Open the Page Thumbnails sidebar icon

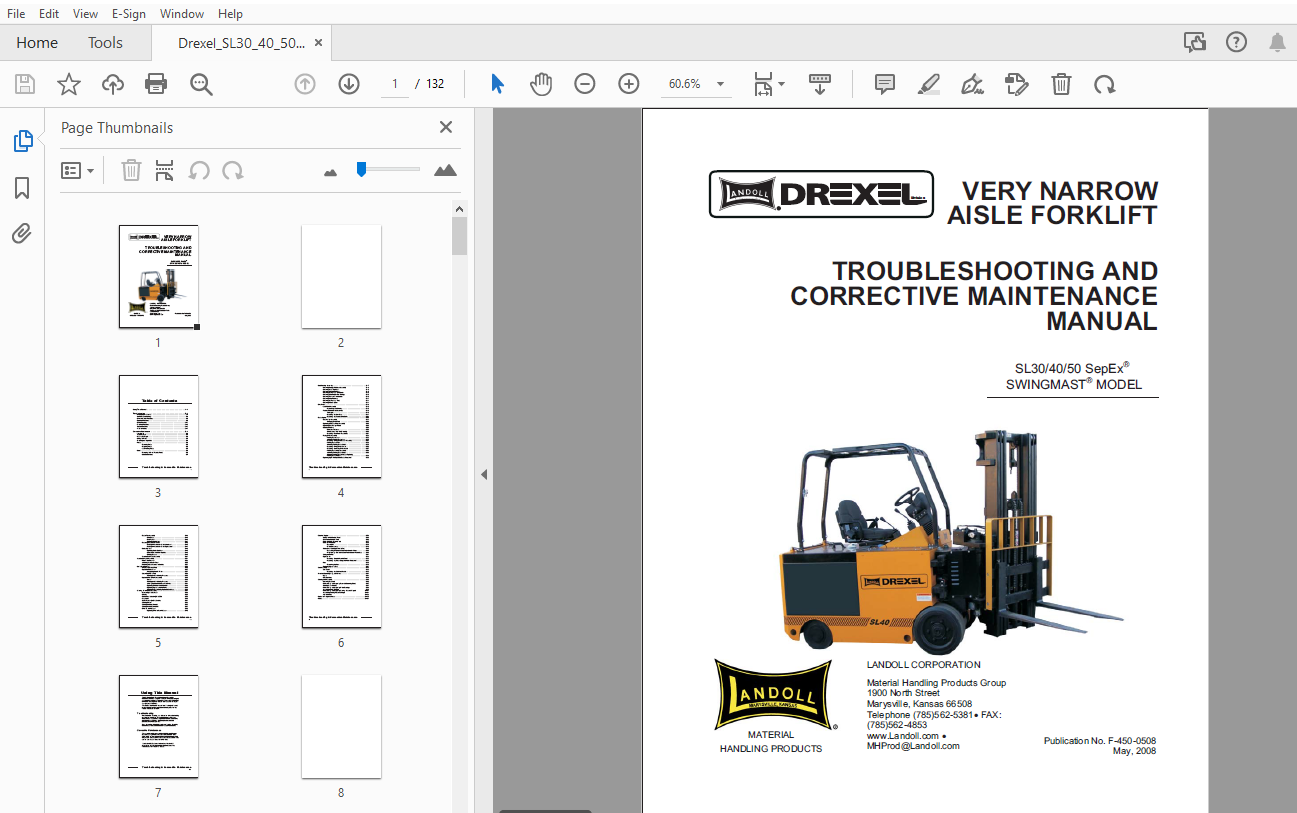click(x=22, y=141)
